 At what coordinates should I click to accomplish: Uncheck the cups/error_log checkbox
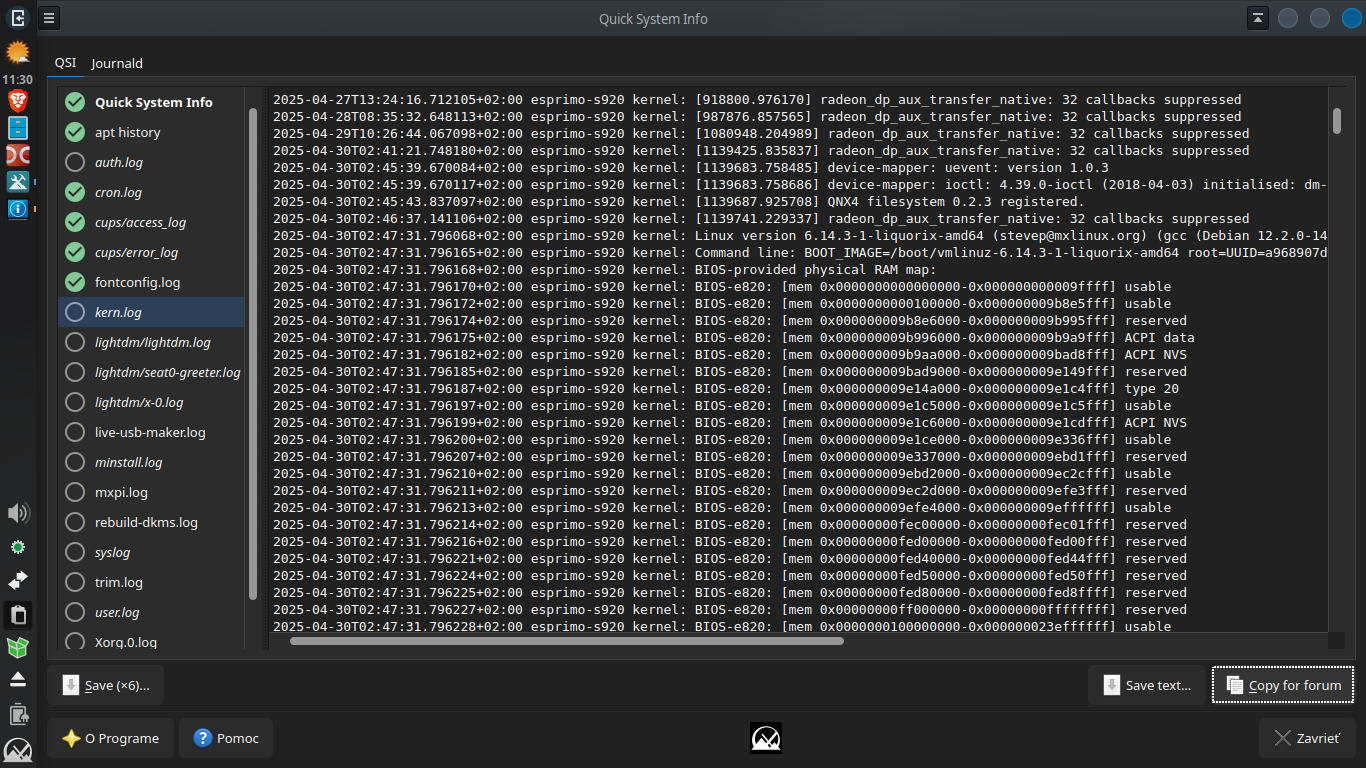75,252
